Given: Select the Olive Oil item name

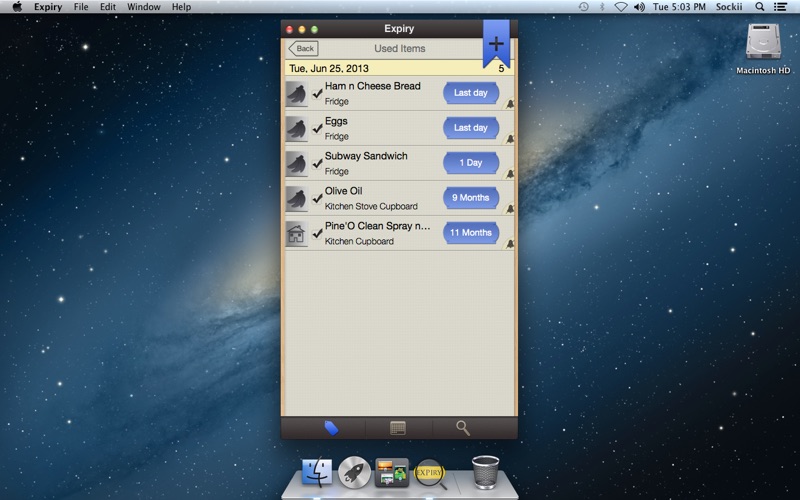Looking at the screenshot, I should (x=343, y=191).
